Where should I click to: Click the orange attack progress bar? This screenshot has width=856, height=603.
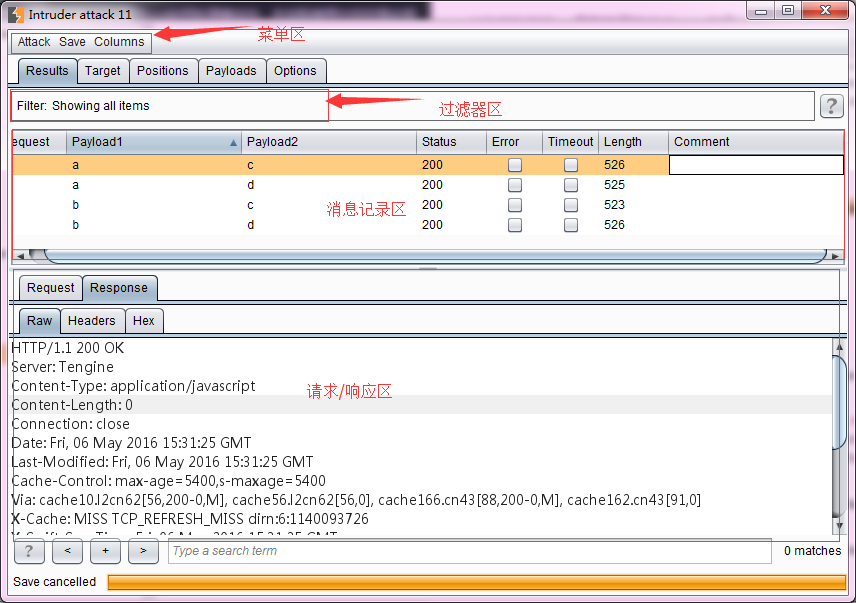[477, 582]
